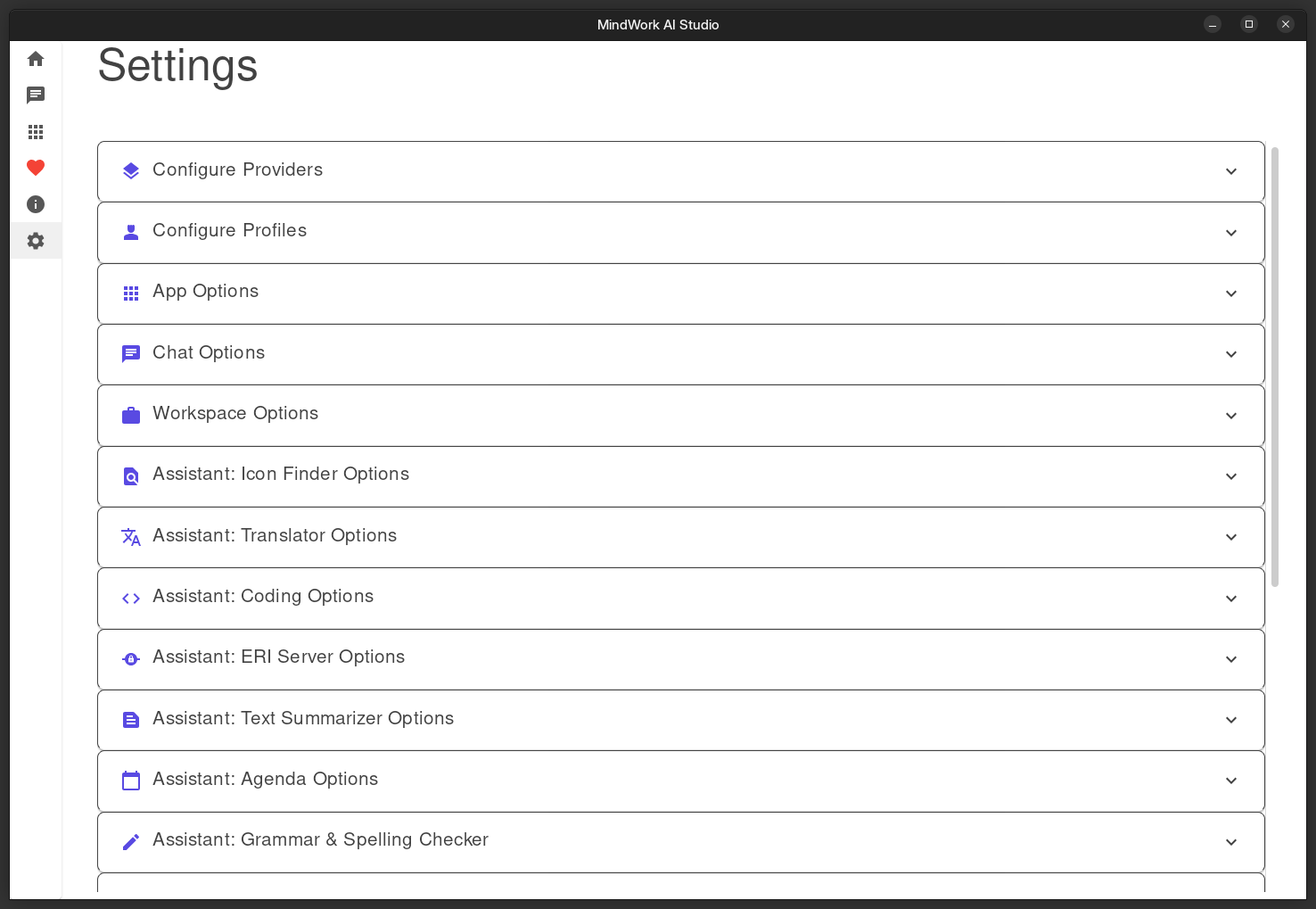Open the Assistants grid icon in sidebar

pyautogui.click(x=36, y=132)
